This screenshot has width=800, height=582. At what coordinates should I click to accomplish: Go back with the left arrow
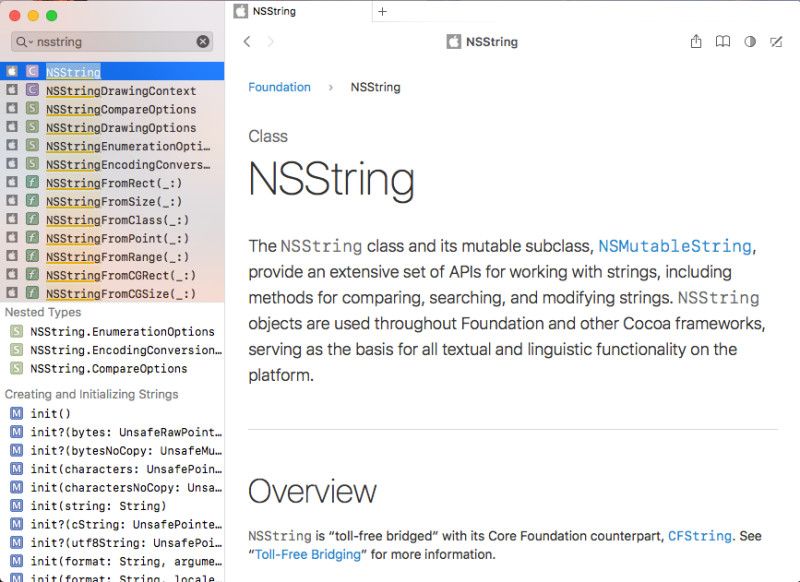tap(247, 42)
